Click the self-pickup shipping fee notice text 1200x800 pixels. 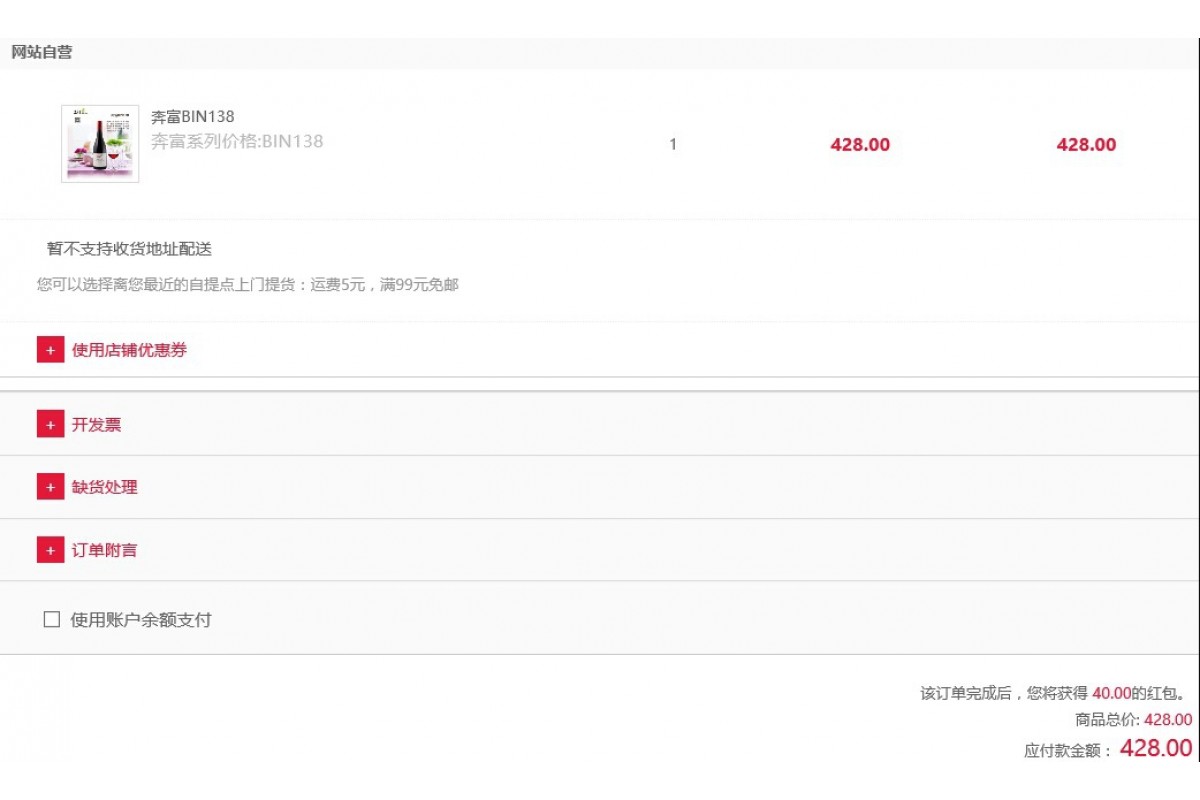[x=248, y=285]
